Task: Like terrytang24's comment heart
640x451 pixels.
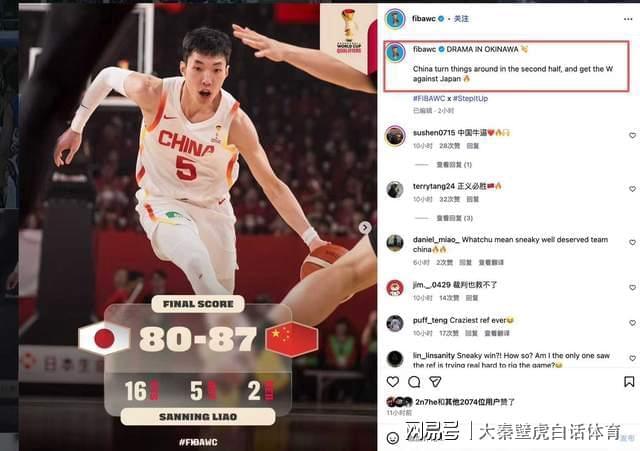Action: point(632,189)
